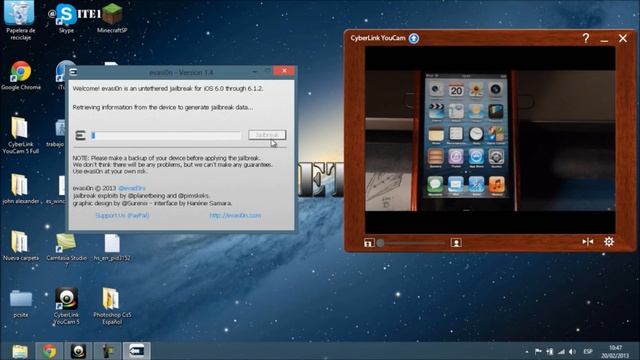This screenshot has height=360, width=640.
Task: Open the Support Us (PayPal) link
Action: 122,215
